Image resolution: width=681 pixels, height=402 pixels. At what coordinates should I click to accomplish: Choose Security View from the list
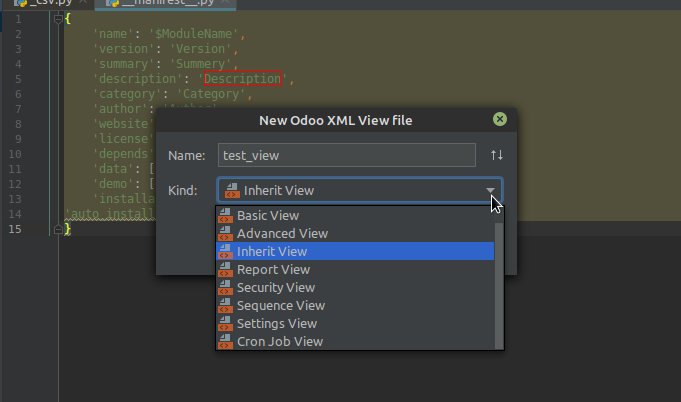tap(355, 287)
